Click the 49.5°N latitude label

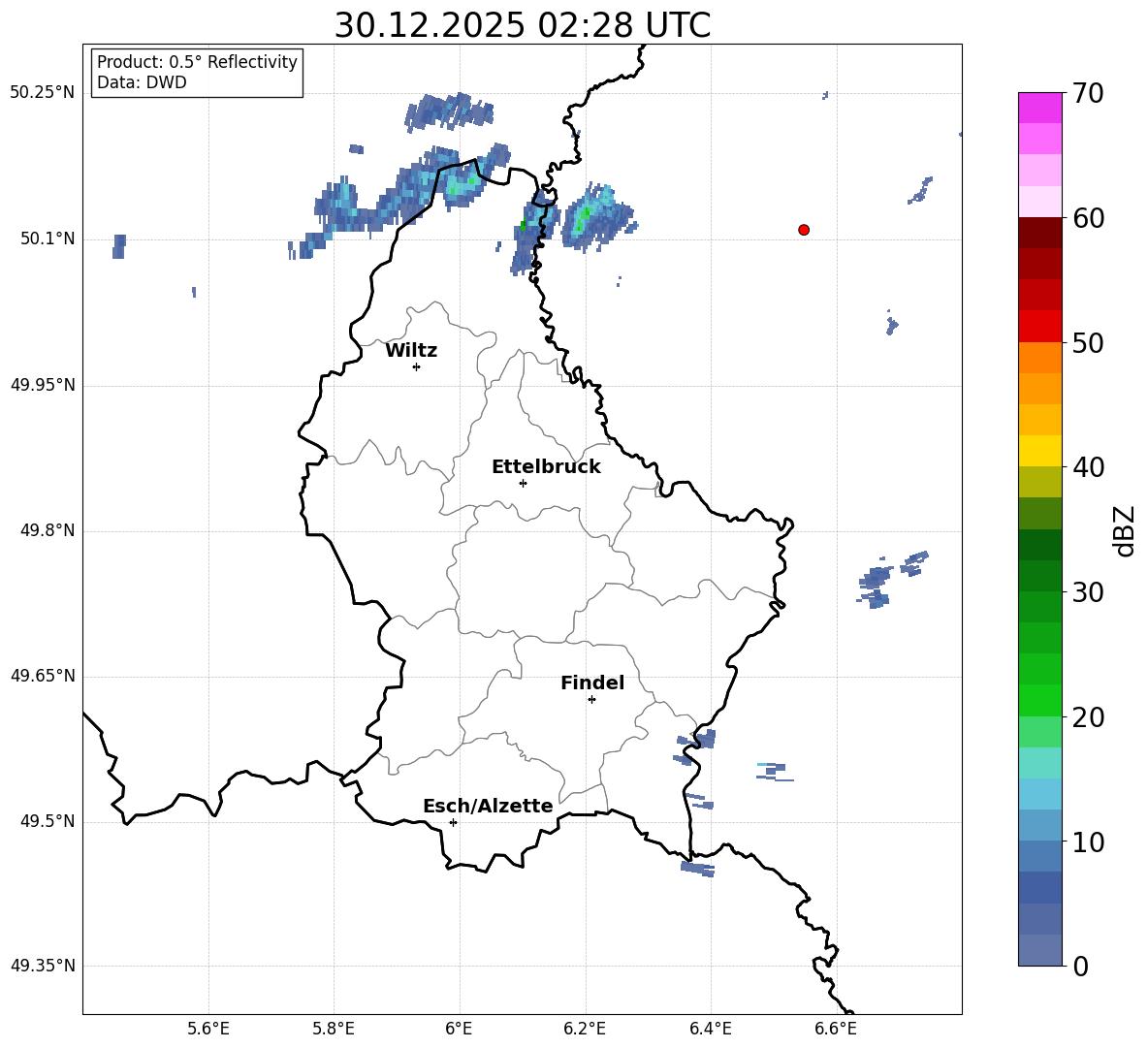coord(48,821)
